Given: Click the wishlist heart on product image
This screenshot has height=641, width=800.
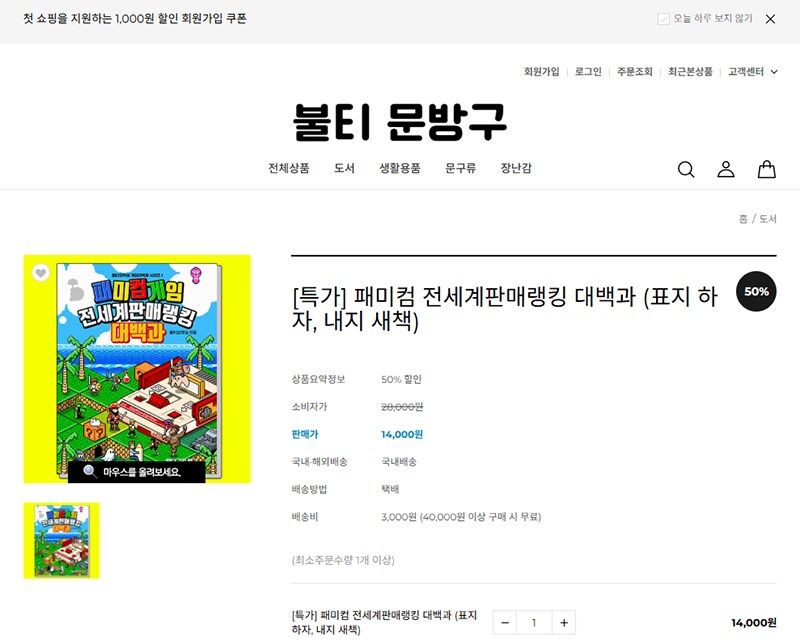Looking at the screenshot, I should click(40, 272).
